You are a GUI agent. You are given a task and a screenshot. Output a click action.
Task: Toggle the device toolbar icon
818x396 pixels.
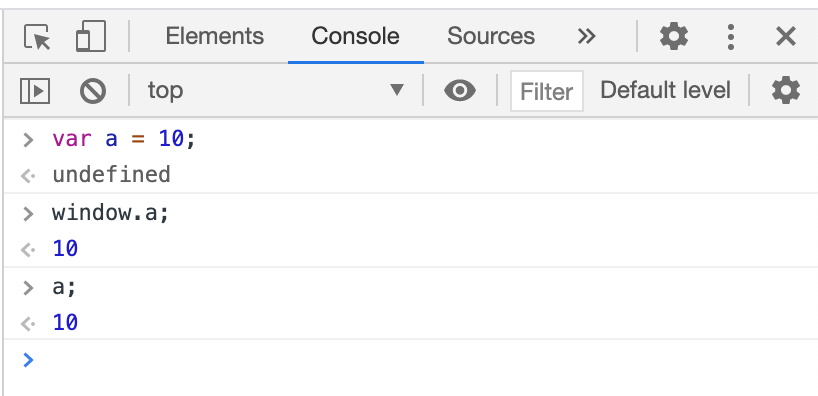click(91, 37)
